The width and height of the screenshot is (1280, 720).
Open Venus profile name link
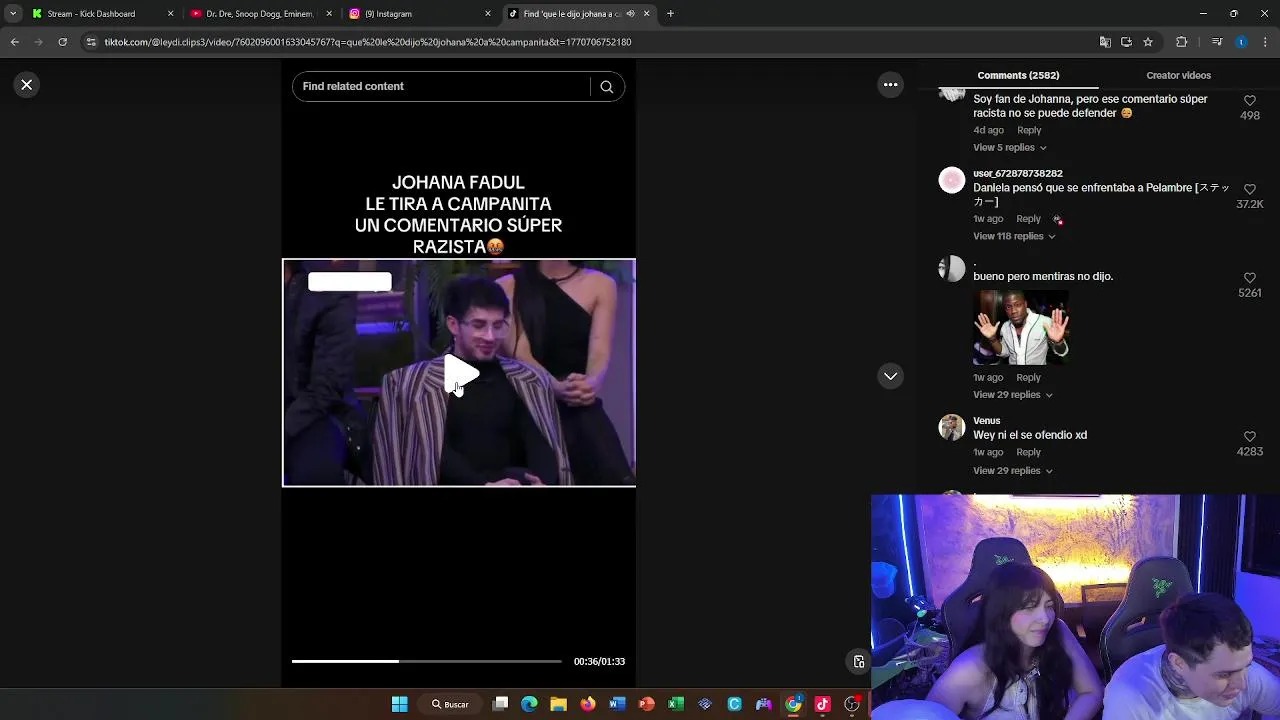(986, 421)
